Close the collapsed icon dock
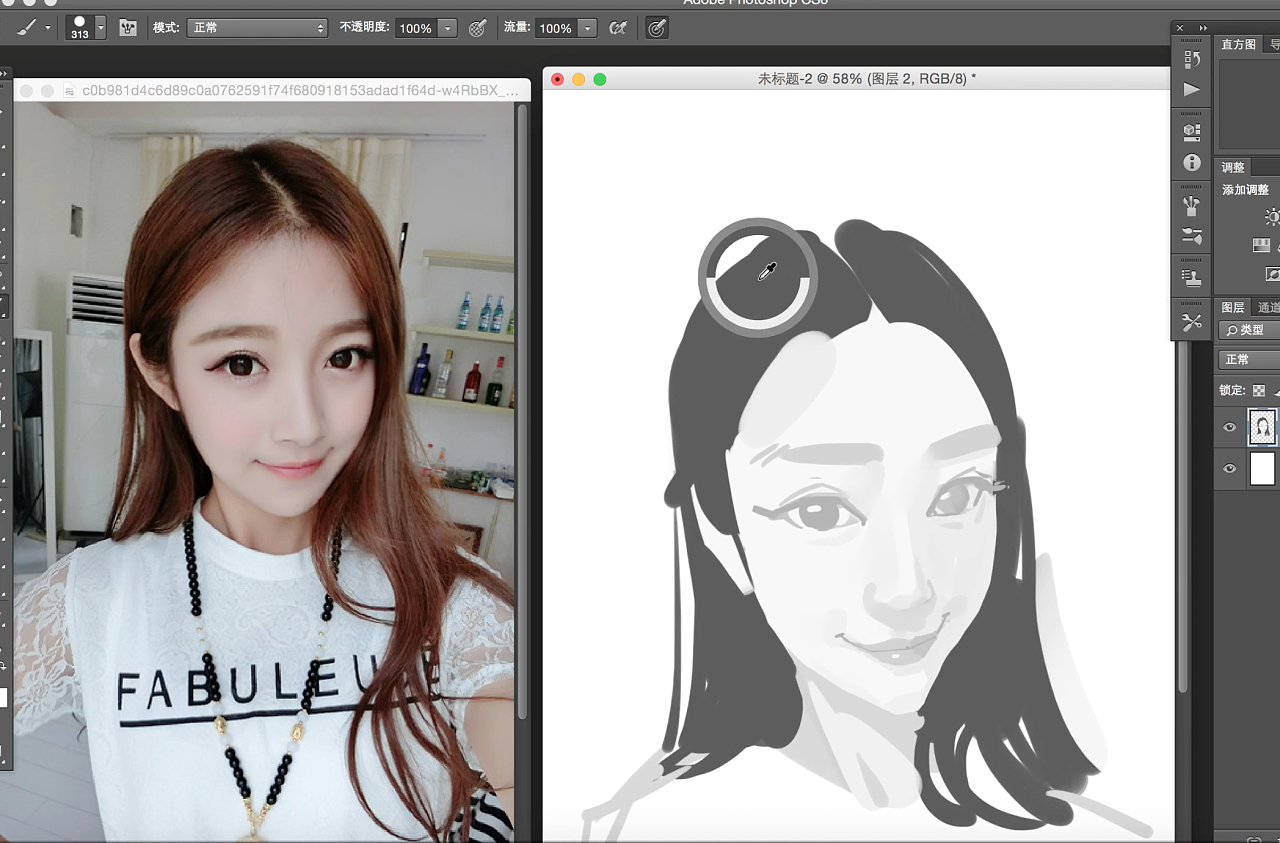This screenshot has height=843, width=1280. pyautogui.click(x=1180, y=28)
